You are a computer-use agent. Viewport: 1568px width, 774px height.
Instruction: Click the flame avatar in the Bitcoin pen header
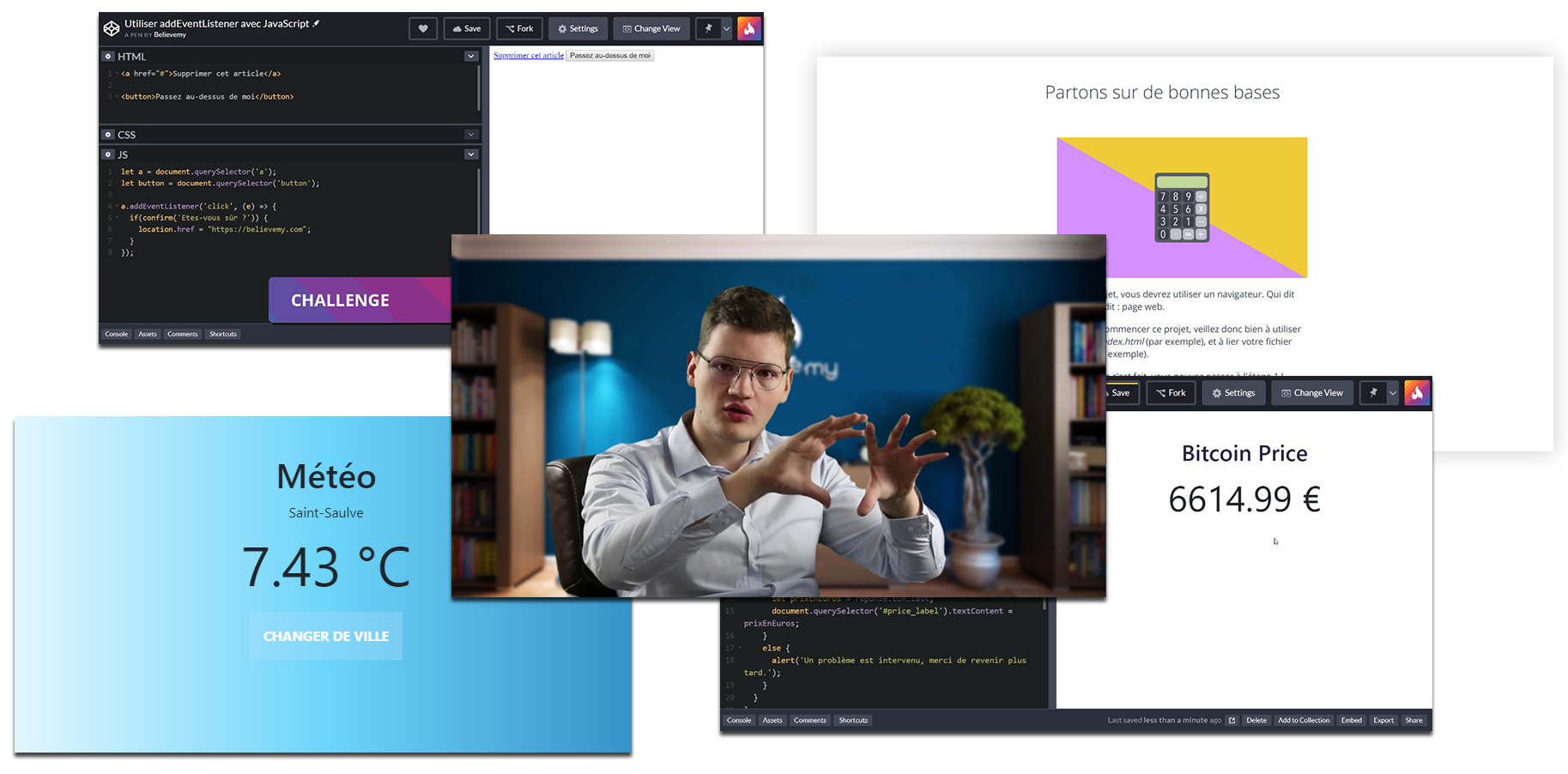click(x=1417, y=393)
